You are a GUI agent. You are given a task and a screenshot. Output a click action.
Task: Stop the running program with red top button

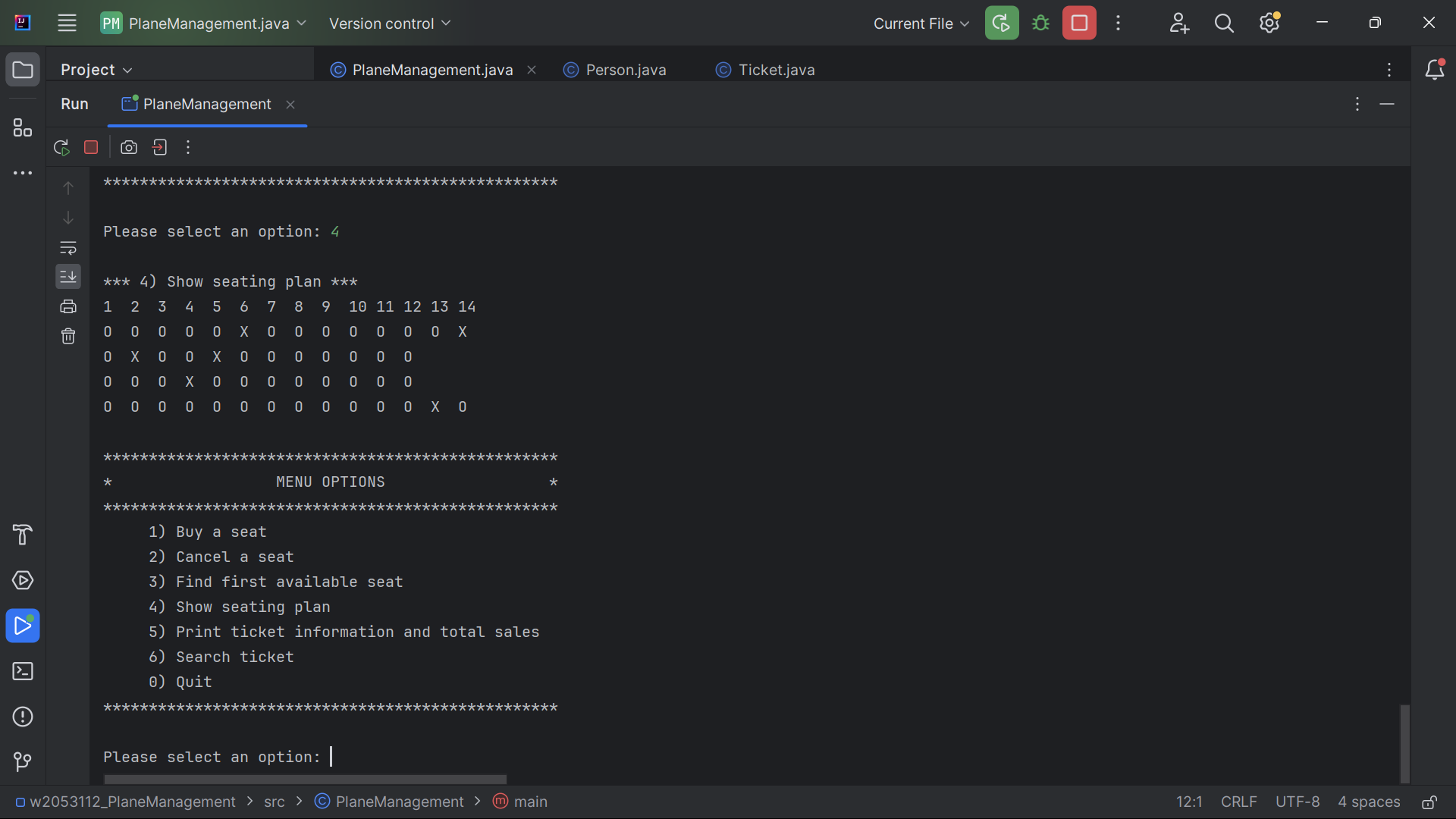tap(1079, 23)
